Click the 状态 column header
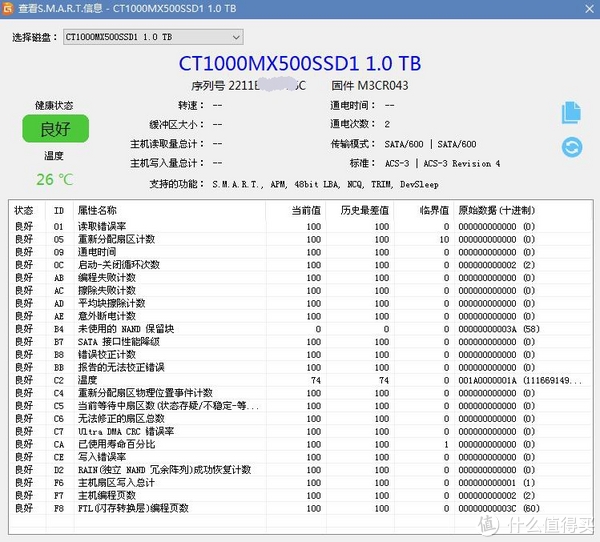This screenshot has width=600, height=542. pyautogui.click(x=24, y=210)
